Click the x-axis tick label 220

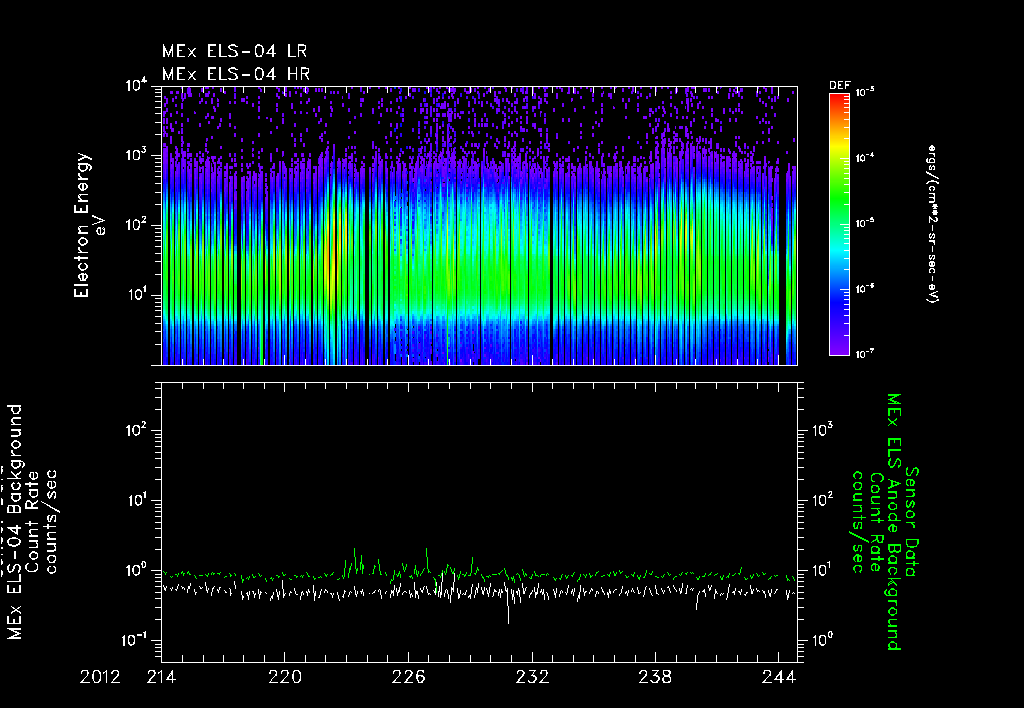point(285,677)
